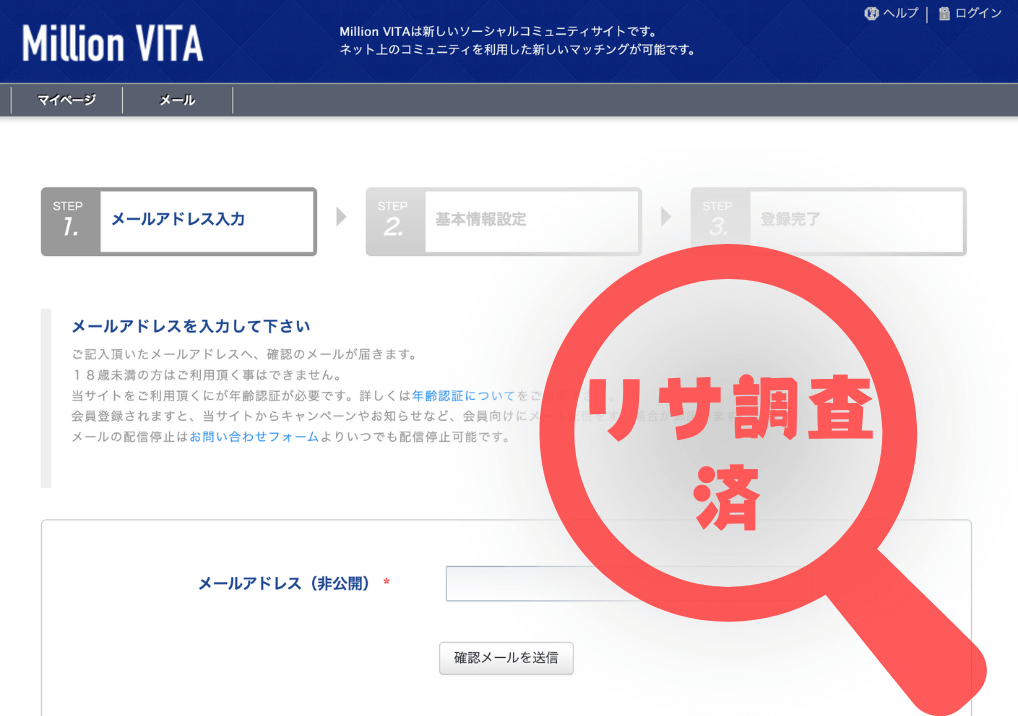Select the gray STEP 1 number badge
Screen dimensions: 1018x716
pos(70,221)
